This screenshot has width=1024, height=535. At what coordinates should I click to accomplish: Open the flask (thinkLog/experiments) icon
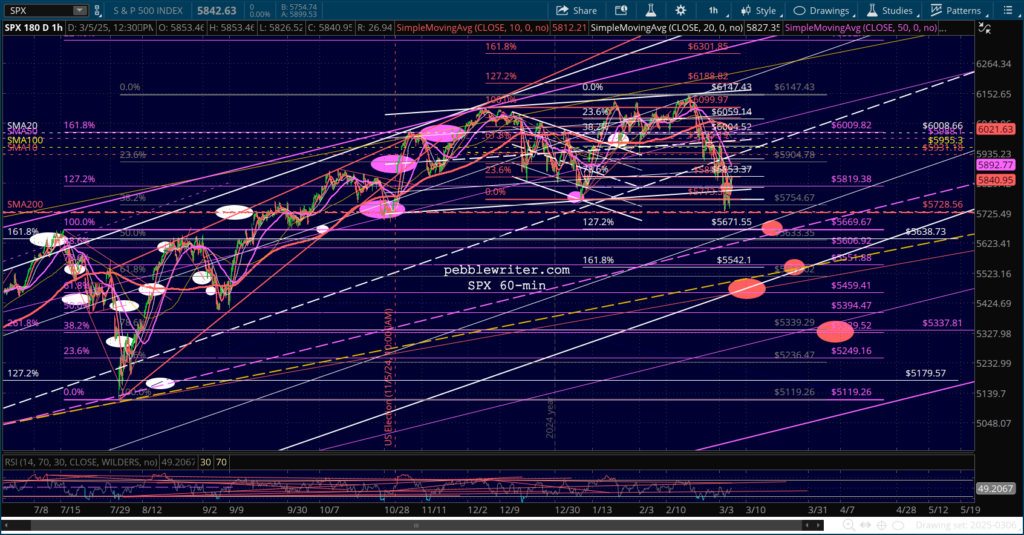[650, 10]
